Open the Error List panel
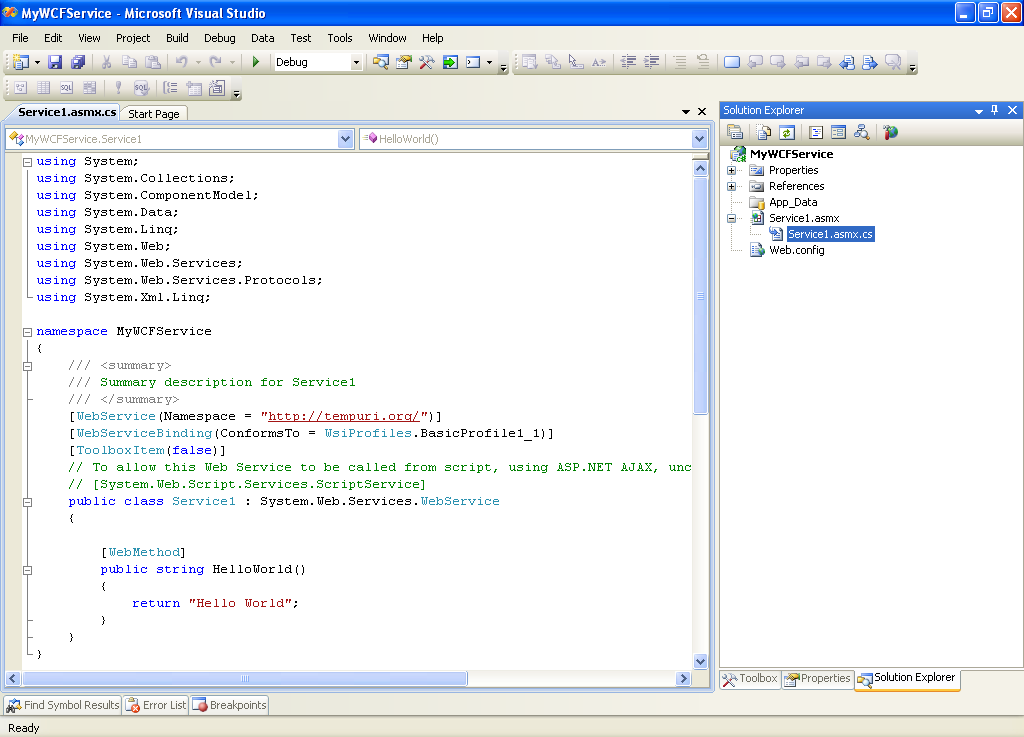1024x737 pixels. (x=156, y=705)
